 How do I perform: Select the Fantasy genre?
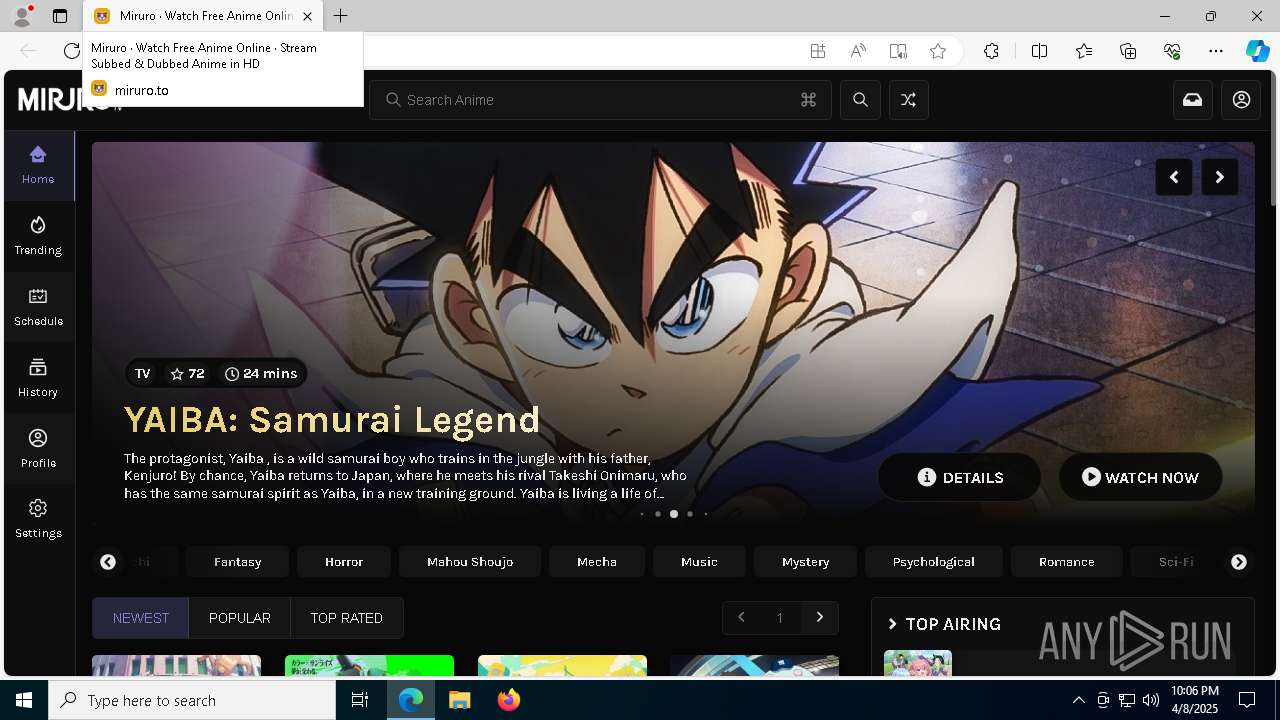(x=238, y=562)
